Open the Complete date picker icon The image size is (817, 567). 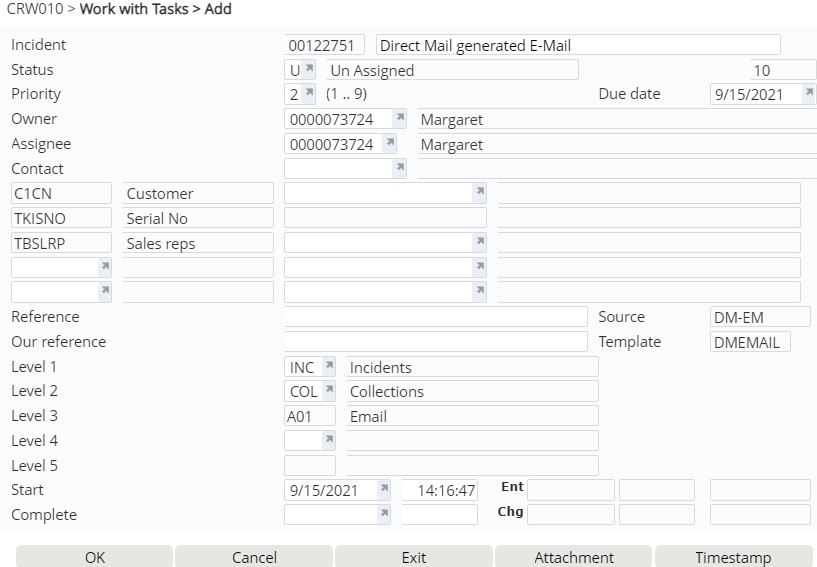click(383, 514)
